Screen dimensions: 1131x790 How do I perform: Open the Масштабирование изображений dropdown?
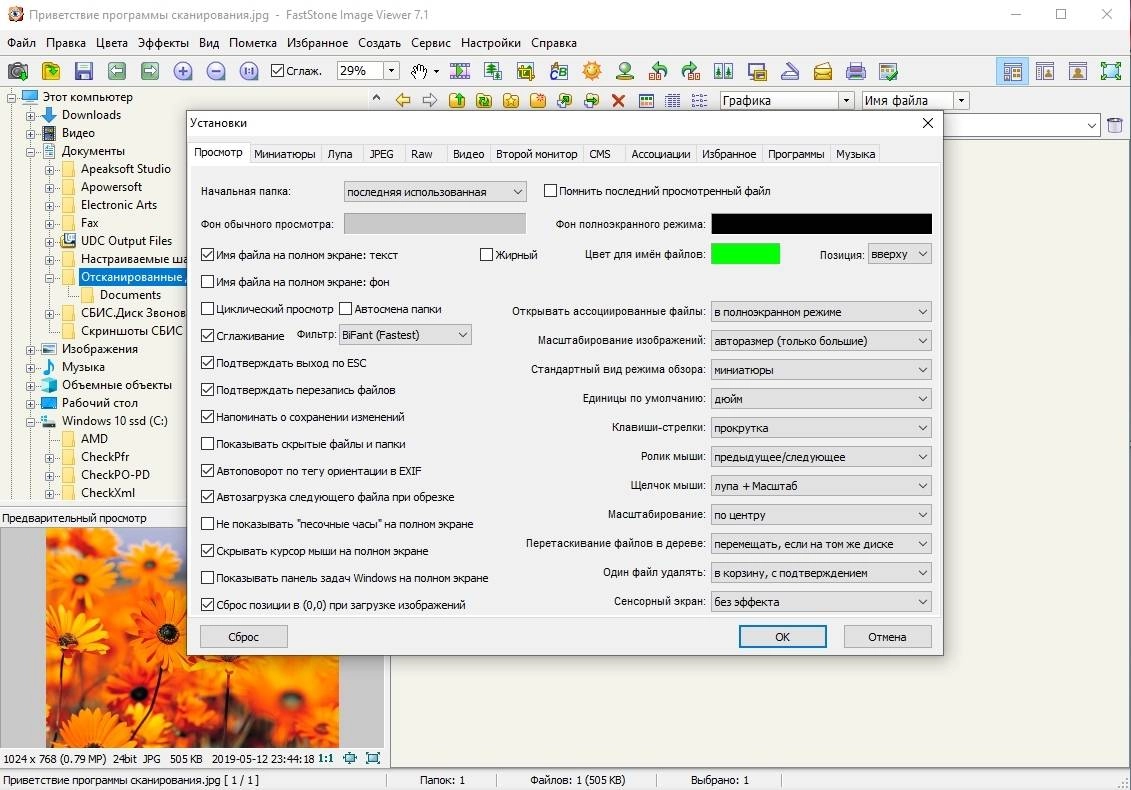click(821, 341)
